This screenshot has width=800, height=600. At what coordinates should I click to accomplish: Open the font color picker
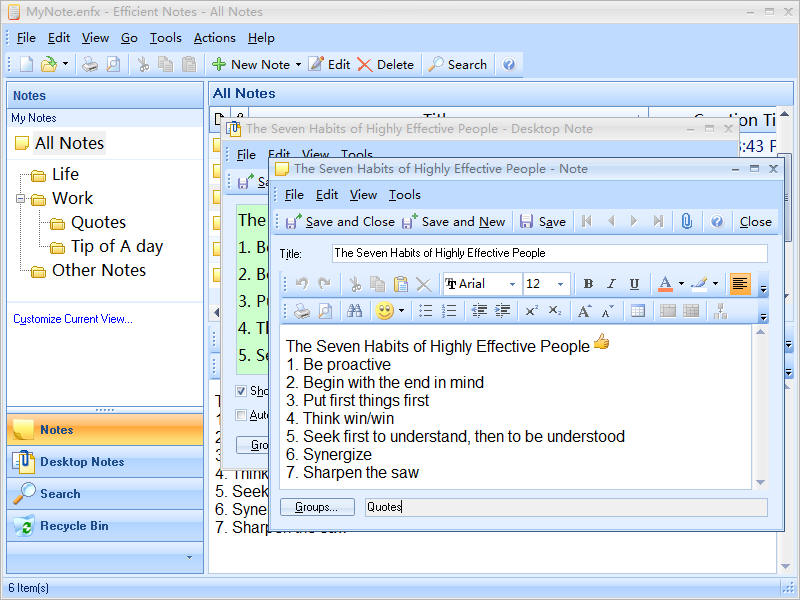click(667, 284)
